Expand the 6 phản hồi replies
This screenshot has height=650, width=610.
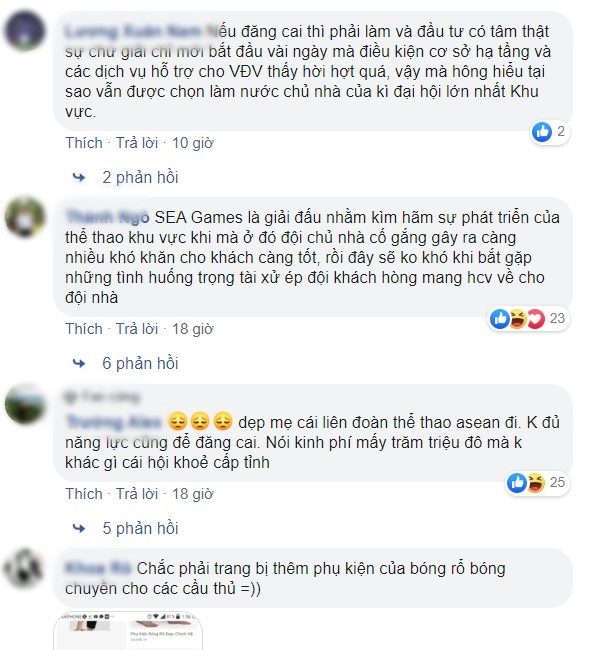click(x=140, y=364)
